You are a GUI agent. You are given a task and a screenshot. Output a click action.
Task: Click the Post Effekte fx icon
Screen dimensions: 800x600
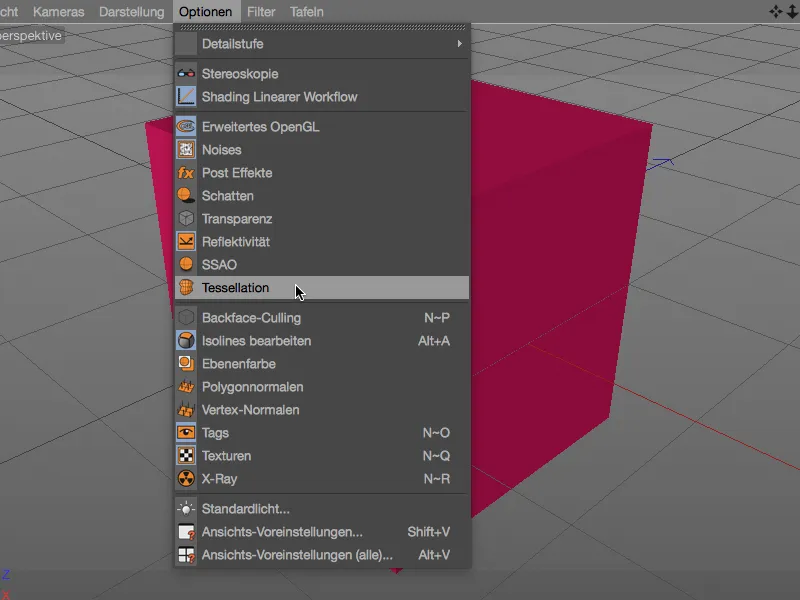pos(186,172)
